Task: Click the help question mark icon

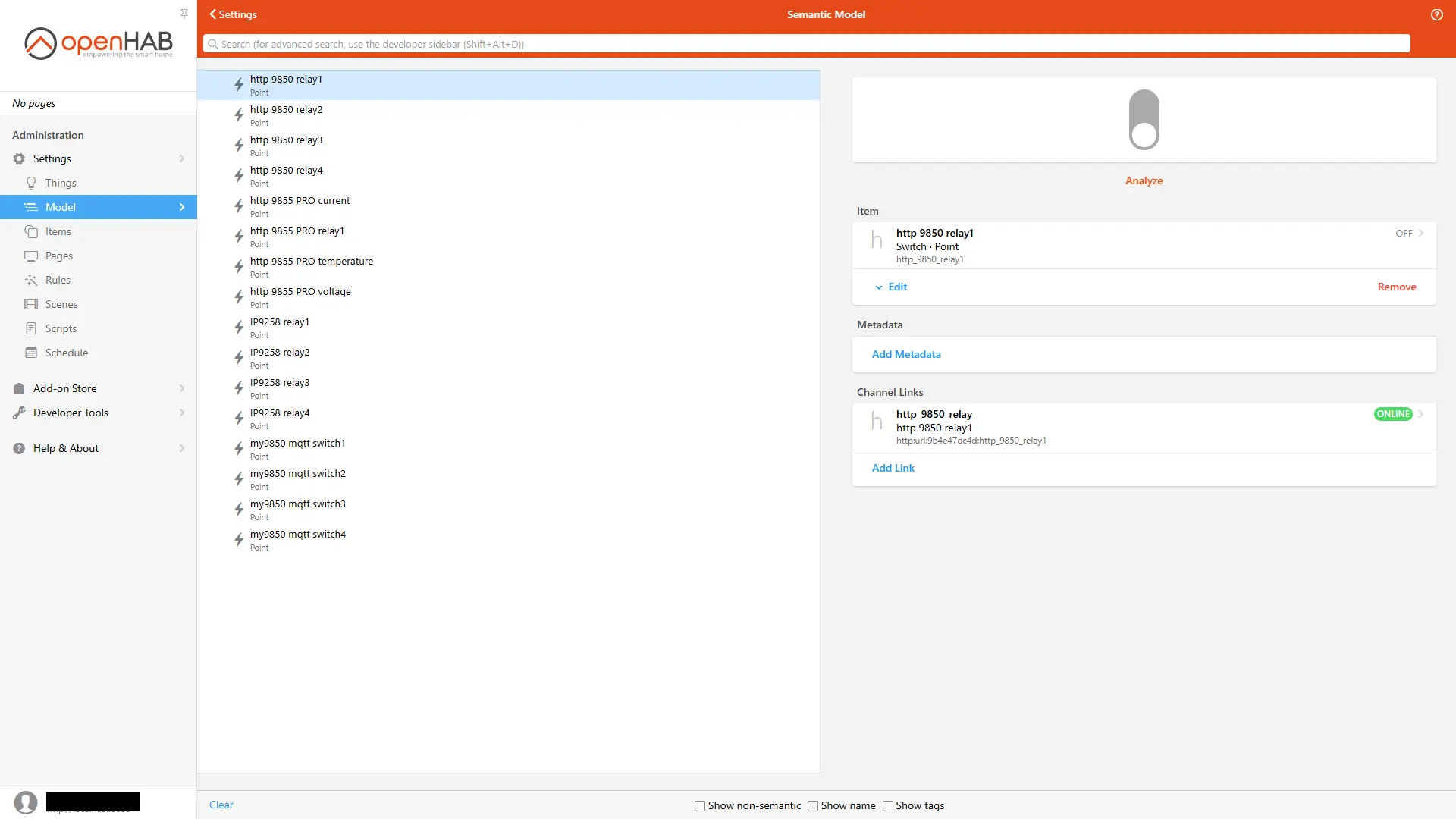Action: (1436, 14)
